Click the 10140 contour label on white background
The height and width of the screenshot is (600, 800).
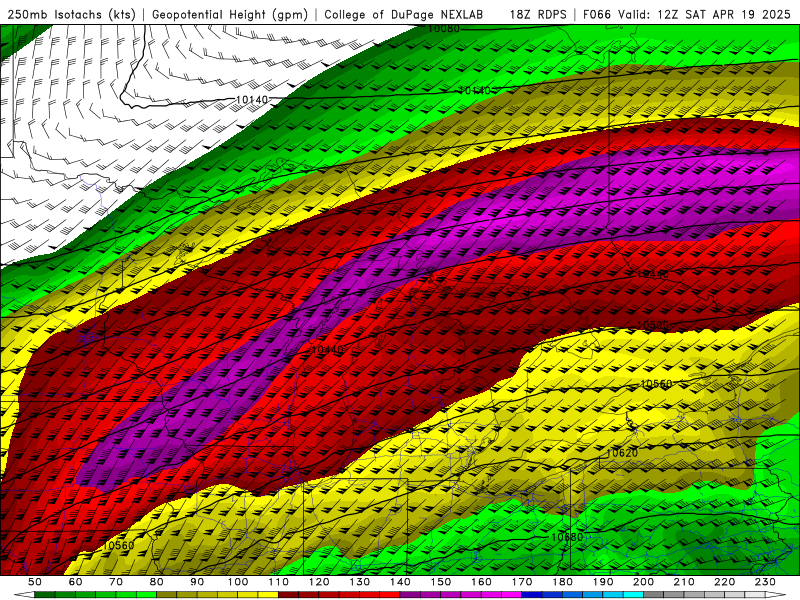(252, 99)
